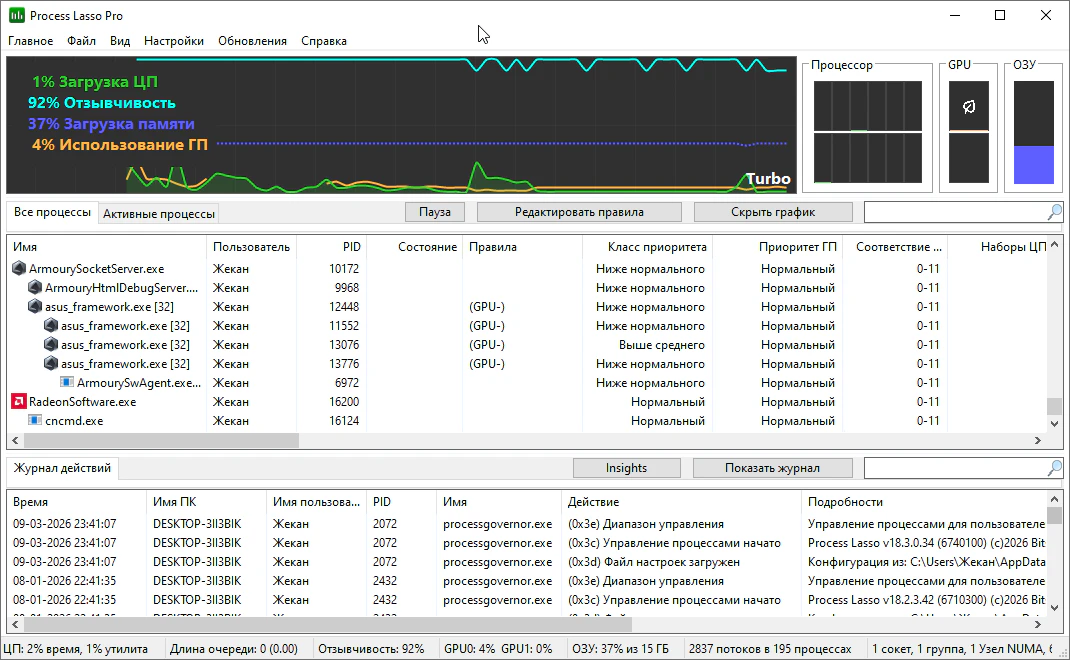Click the GPU leaf icon in the GPU meter

click(969, 106)
